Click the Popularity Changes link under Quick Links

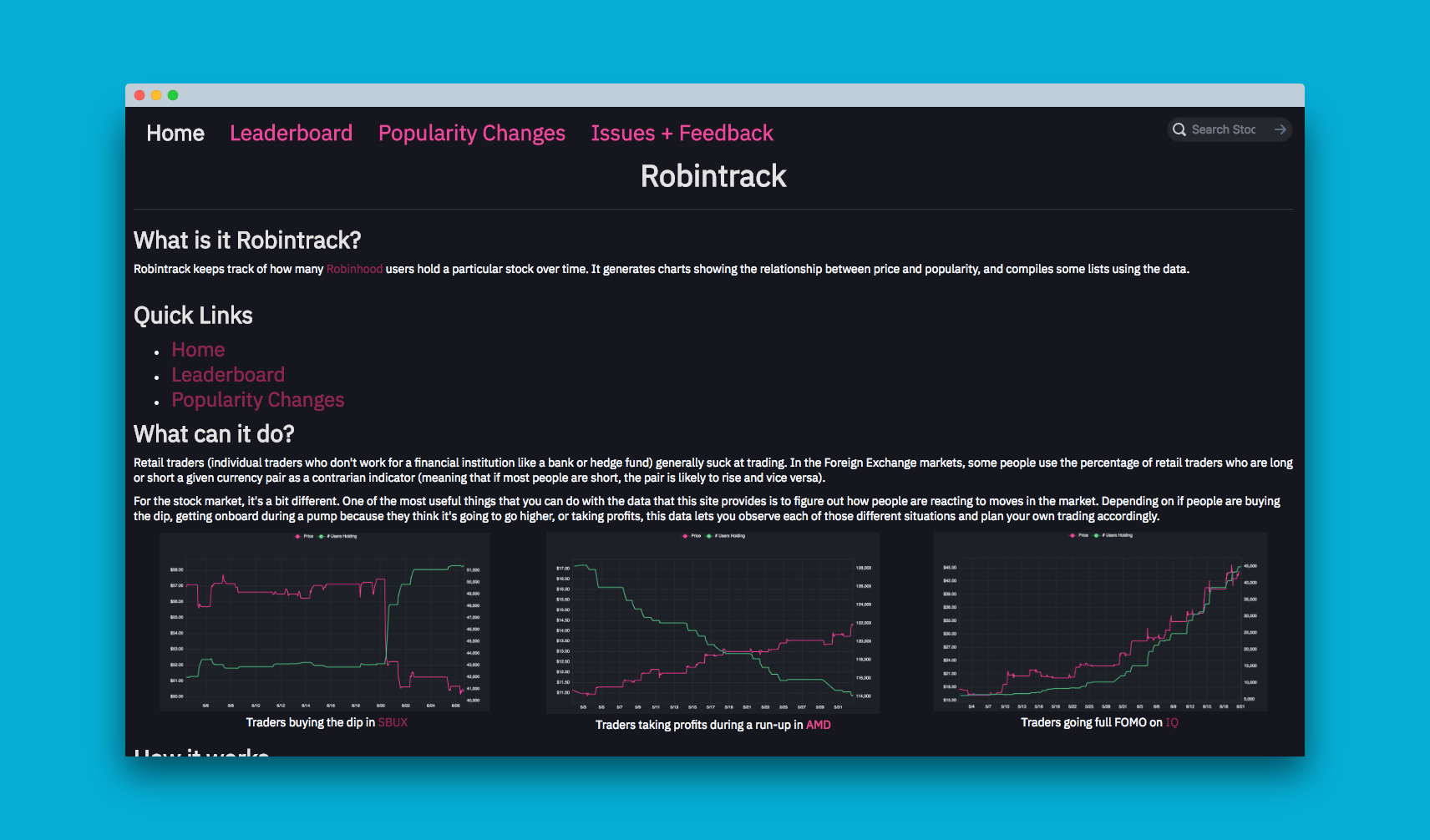[x=257, y=400]
